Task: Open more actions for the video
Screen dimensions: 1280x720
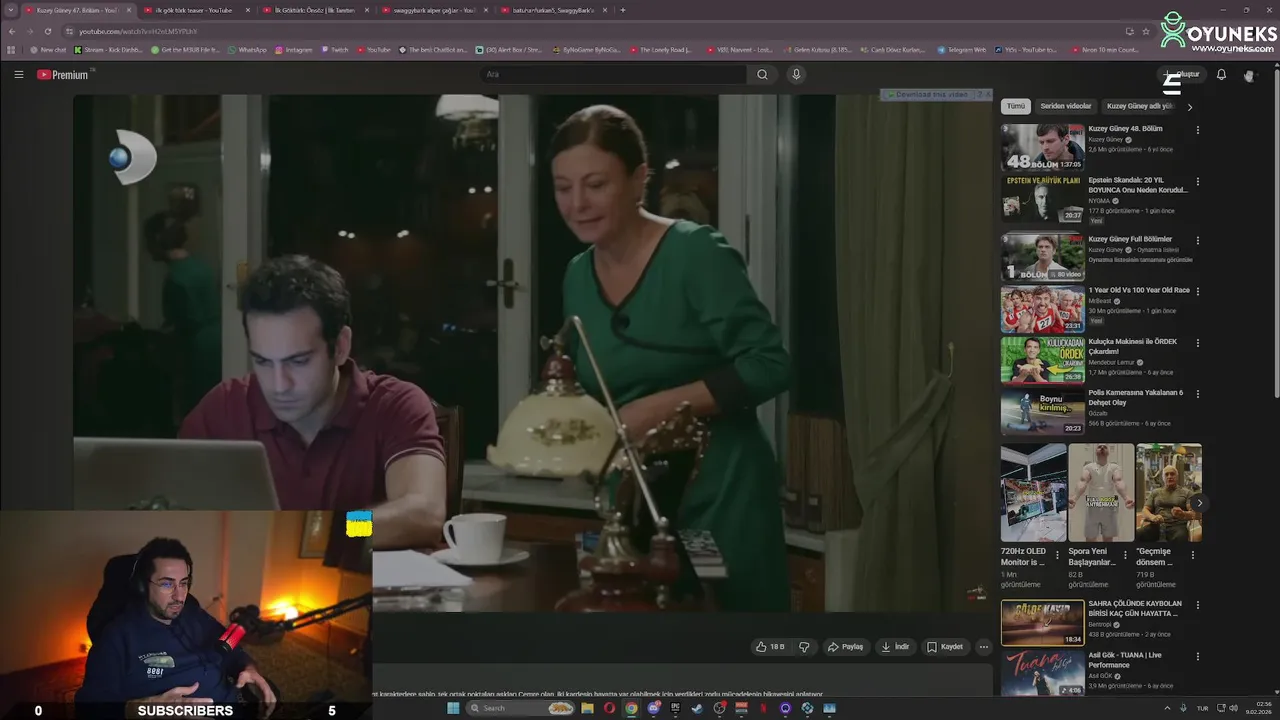Action: tap(983, 647)
